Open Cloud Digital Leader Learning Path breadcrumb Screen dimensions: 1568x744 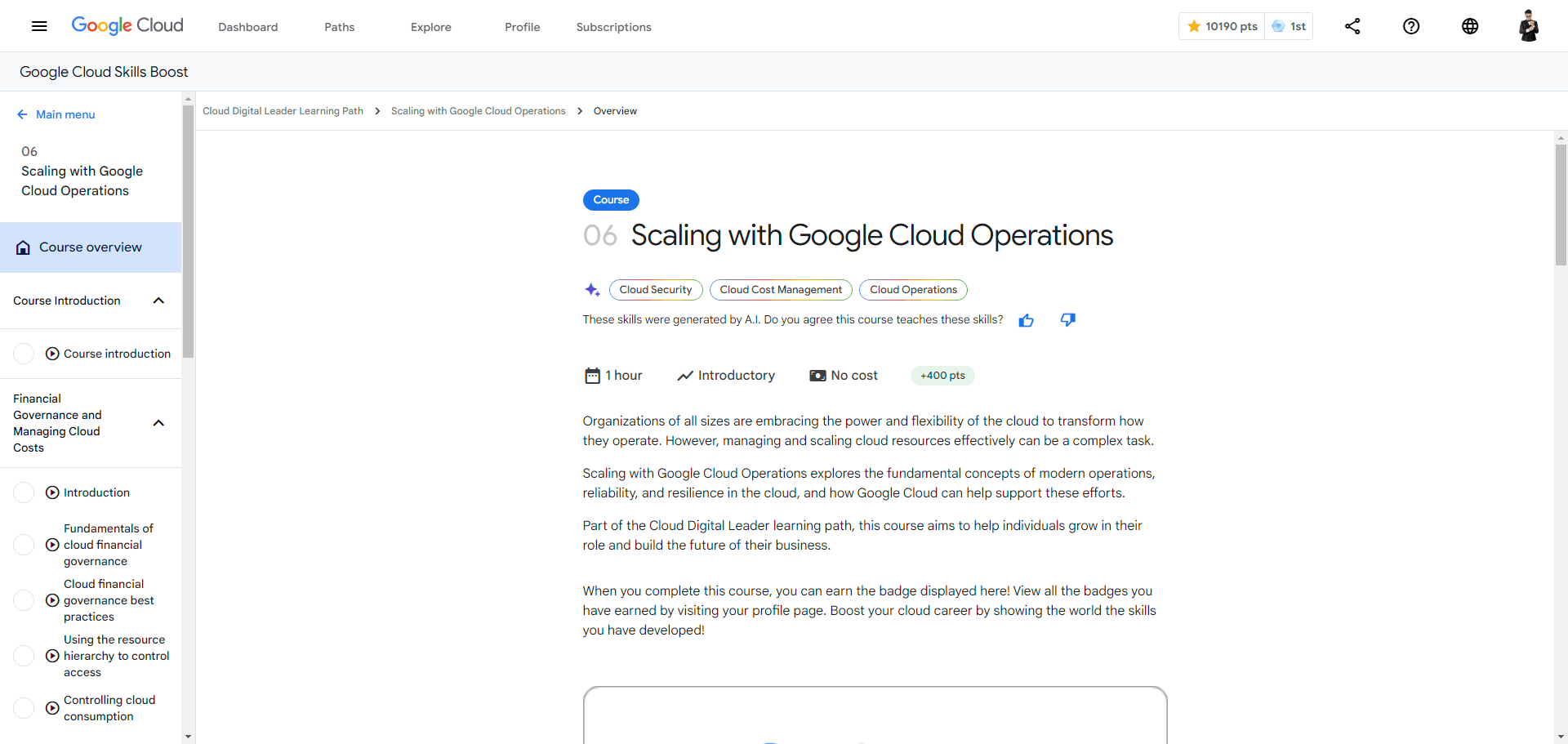point(283,111)
